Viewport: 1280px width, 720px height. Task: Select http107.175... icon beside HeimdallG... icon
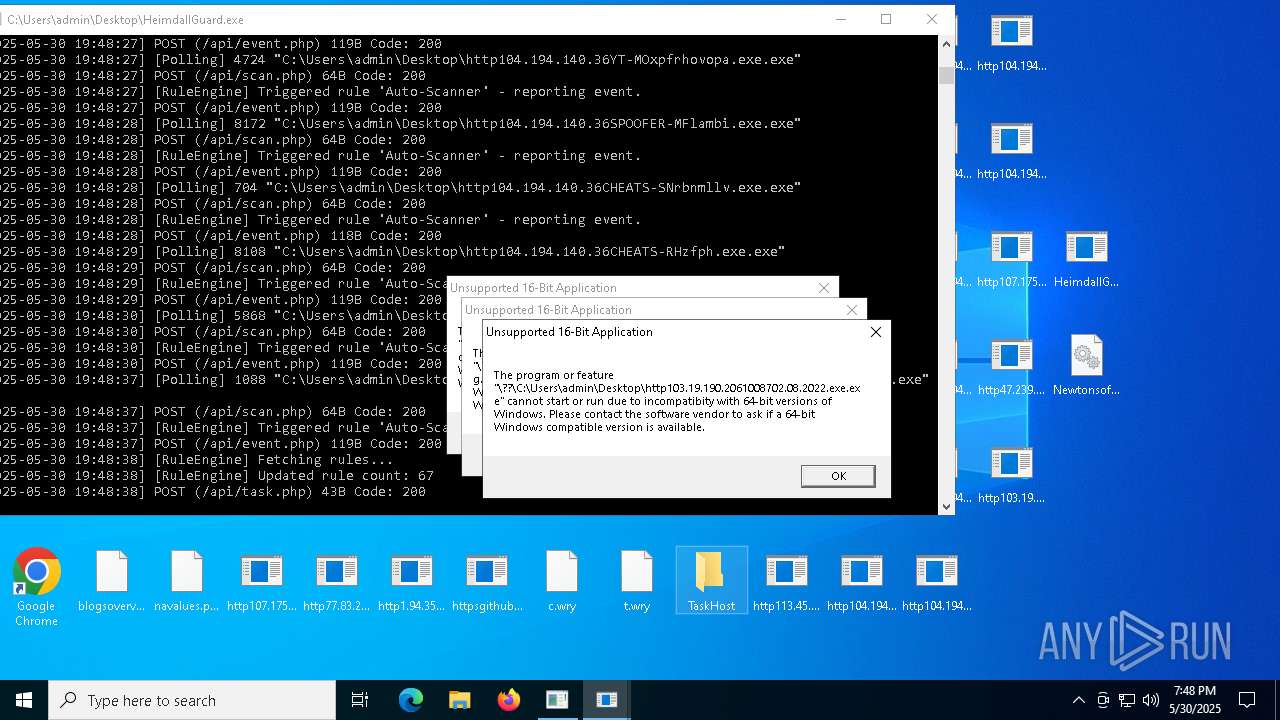pyautogui.click(x=1011, y=258)
